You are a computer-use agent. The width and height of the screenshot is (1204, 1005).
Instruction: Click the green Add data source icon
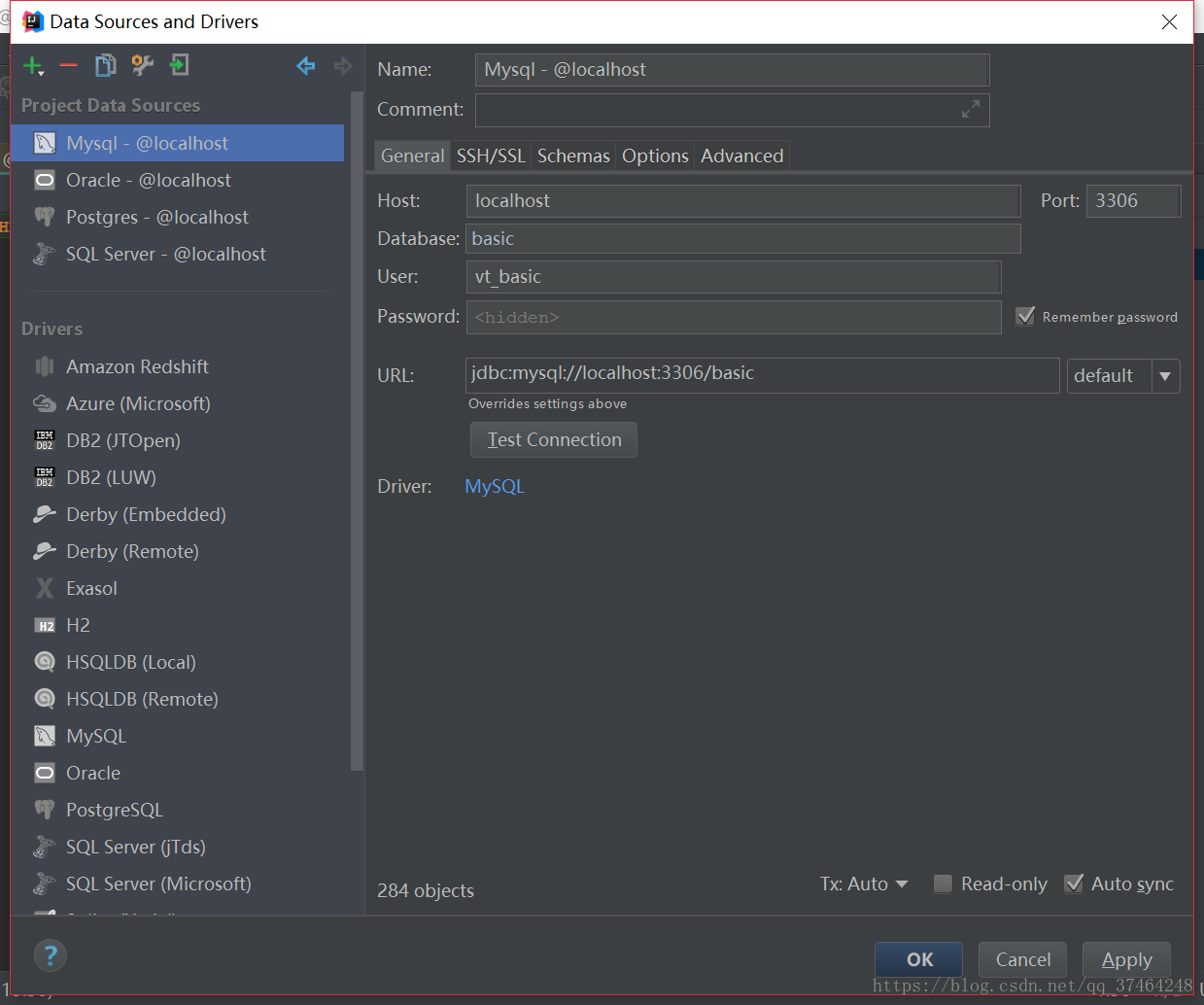31,65
